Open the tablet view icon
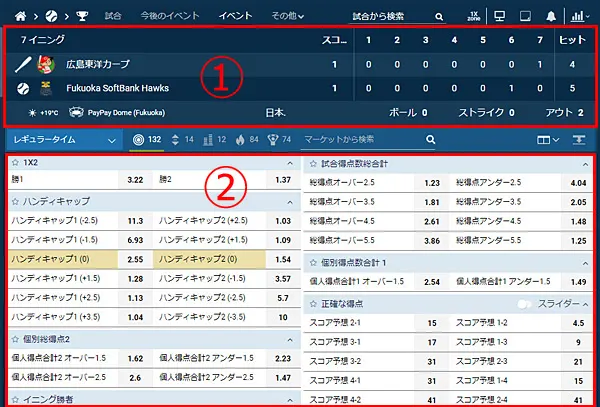The image size is (600, 407). (525, 16)
